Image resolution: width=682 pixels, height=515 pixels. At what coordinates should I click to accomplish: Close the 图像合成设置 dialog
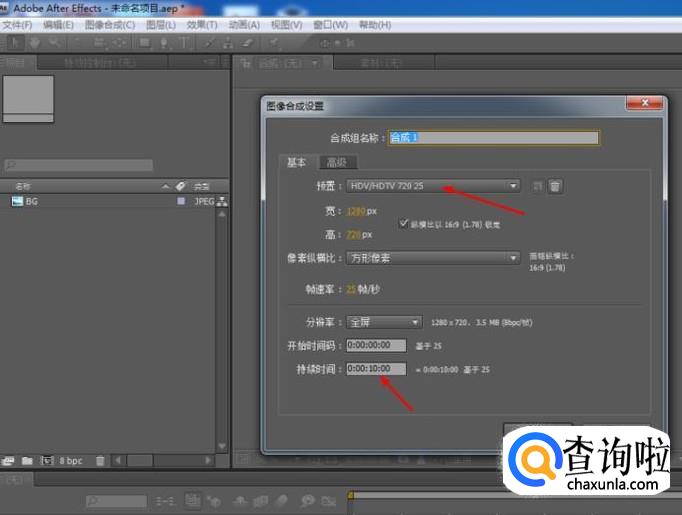click(645, 103)
